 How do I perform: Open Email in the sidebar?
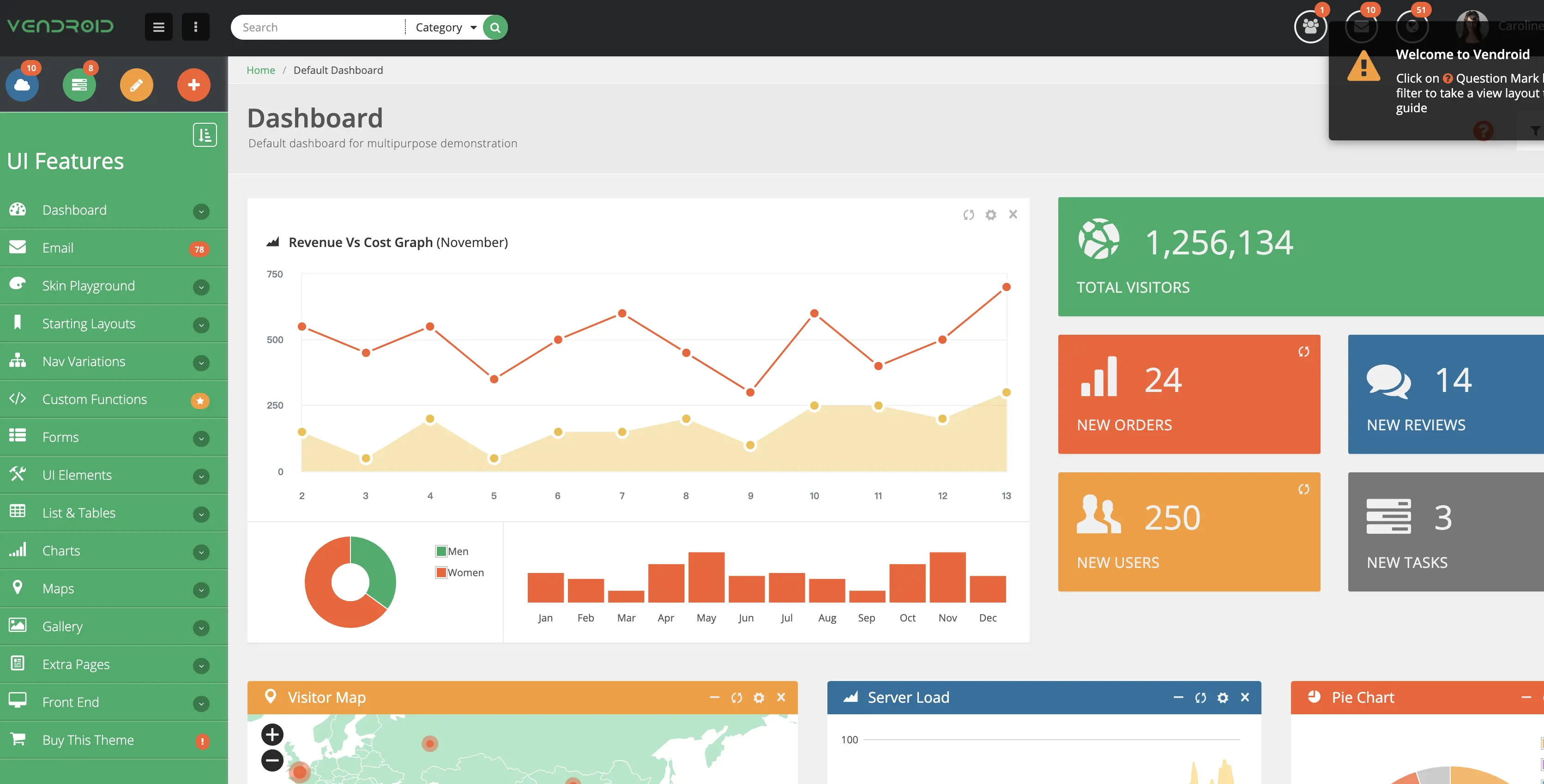click(114, 248)
